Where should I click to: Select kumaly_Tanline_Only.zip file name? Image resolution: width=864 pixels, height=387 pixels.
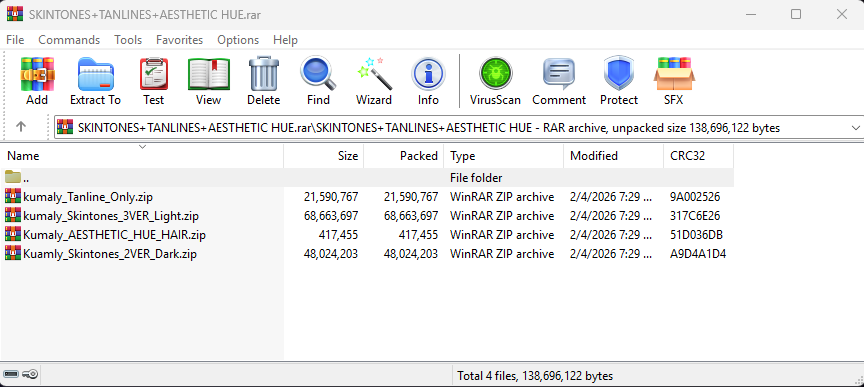(88, 196)
